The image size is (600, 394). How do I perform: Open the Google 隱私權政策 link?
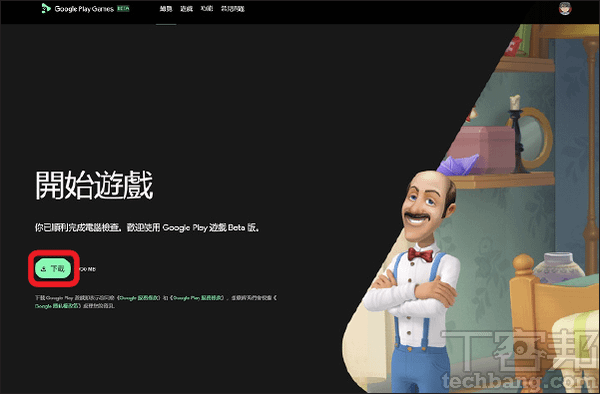(x=57, y=306)
